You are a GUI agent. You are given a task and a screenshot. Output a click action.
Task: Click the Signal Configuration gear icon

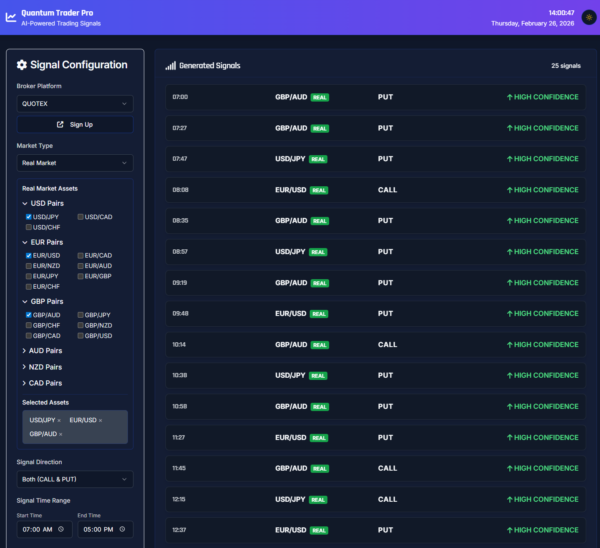tap(22, 65)
